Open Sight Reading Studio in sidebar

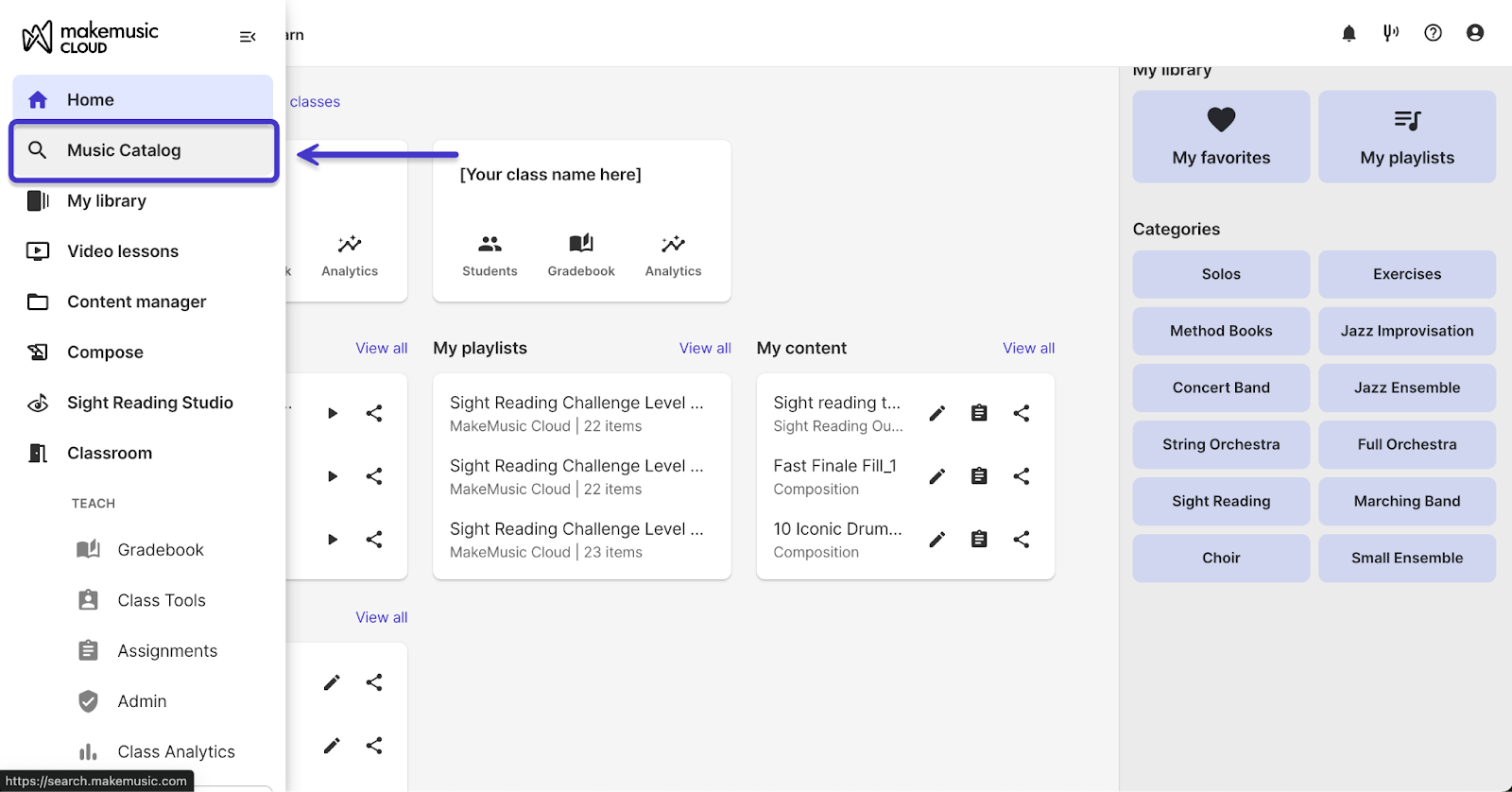143,403
